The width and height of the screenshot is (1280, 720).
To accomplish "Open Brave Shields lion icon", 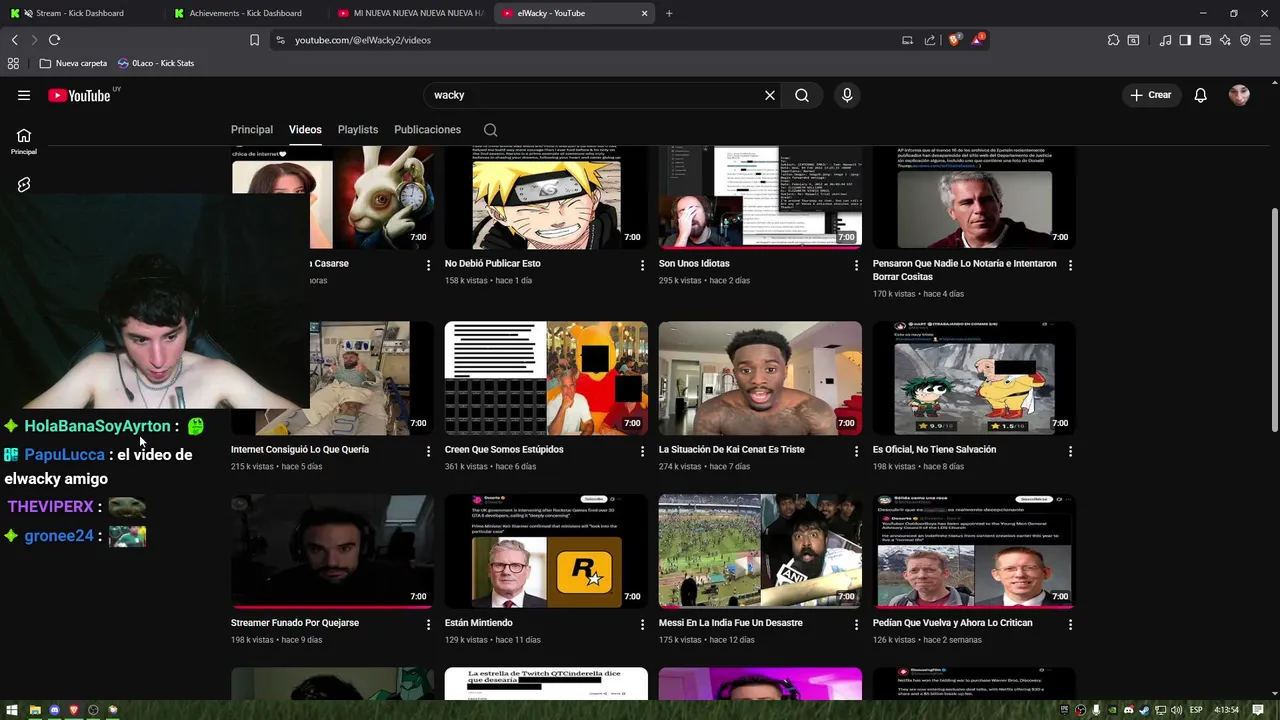I will 955,40.
